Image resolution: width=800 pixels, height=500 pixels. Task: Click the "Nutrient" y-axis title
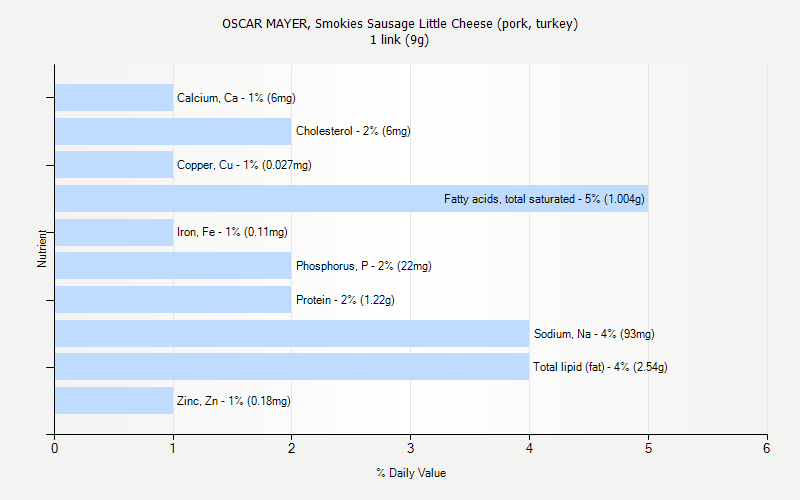pos(42,249)
